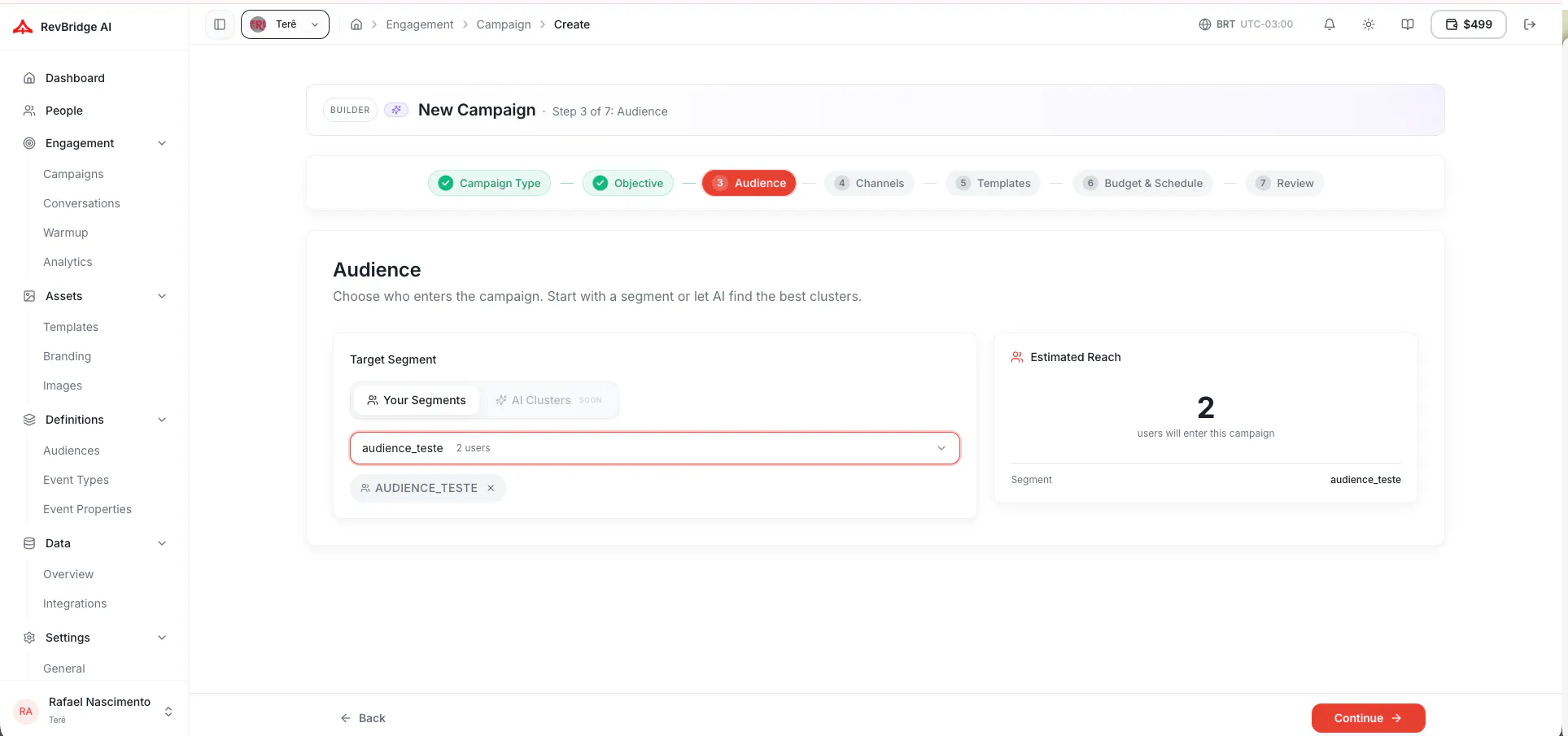
Task: Click the Data database icon
Action: [29, 543]
